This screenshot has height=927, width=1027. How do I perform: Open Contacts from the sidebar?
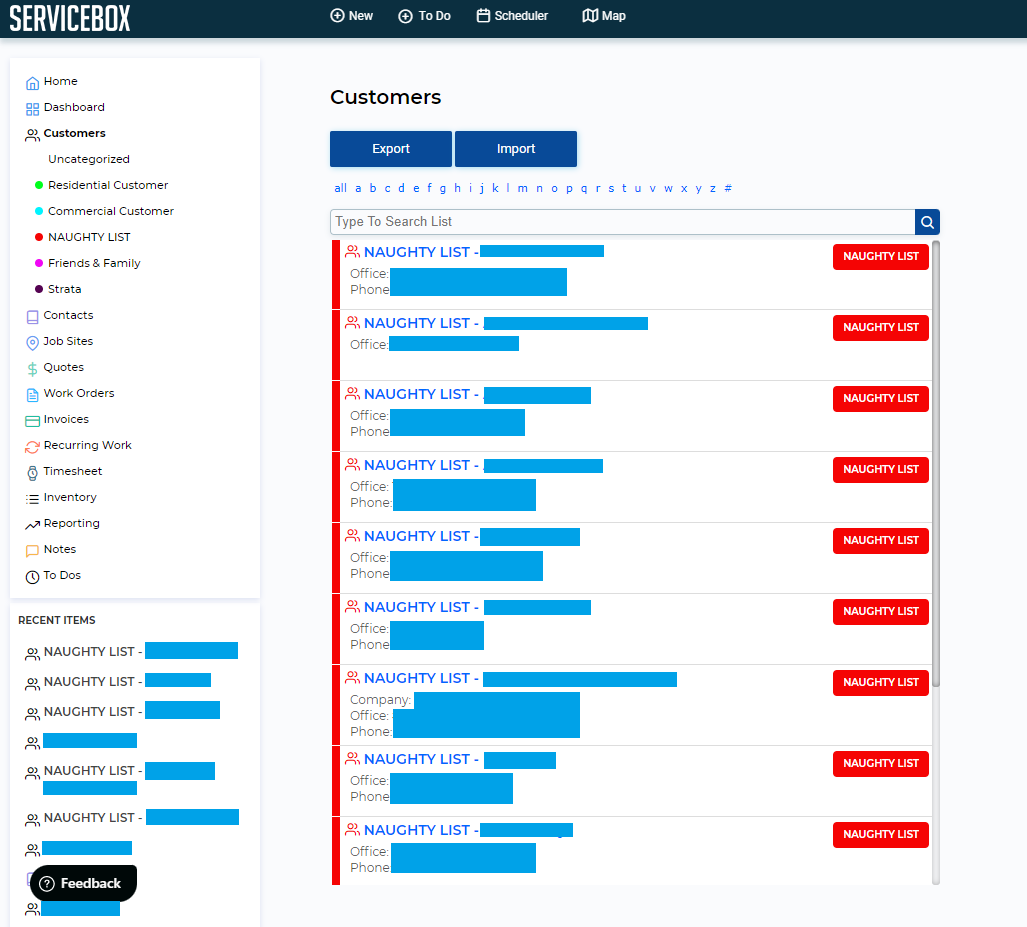[x=68, y=315]
